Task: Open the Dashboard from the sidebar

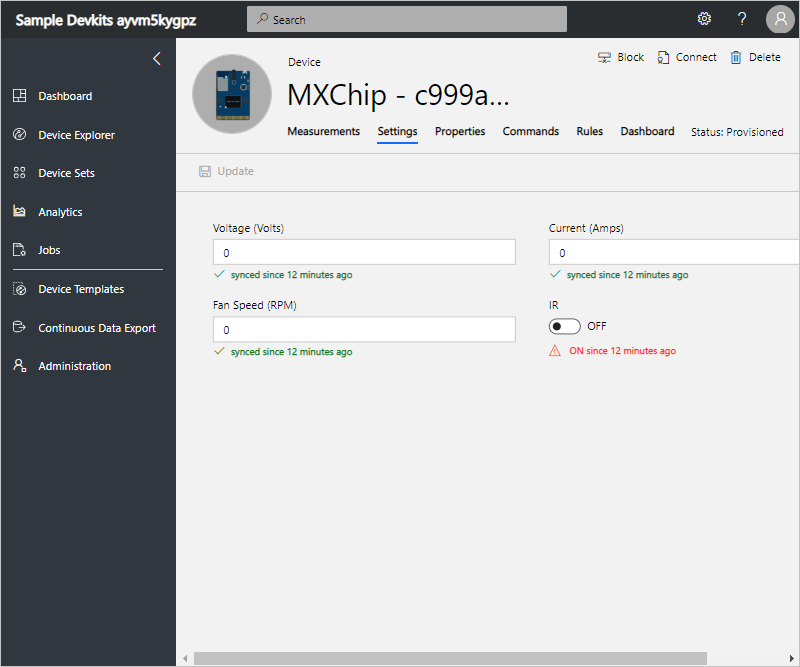Action: [x=65, y=95]
